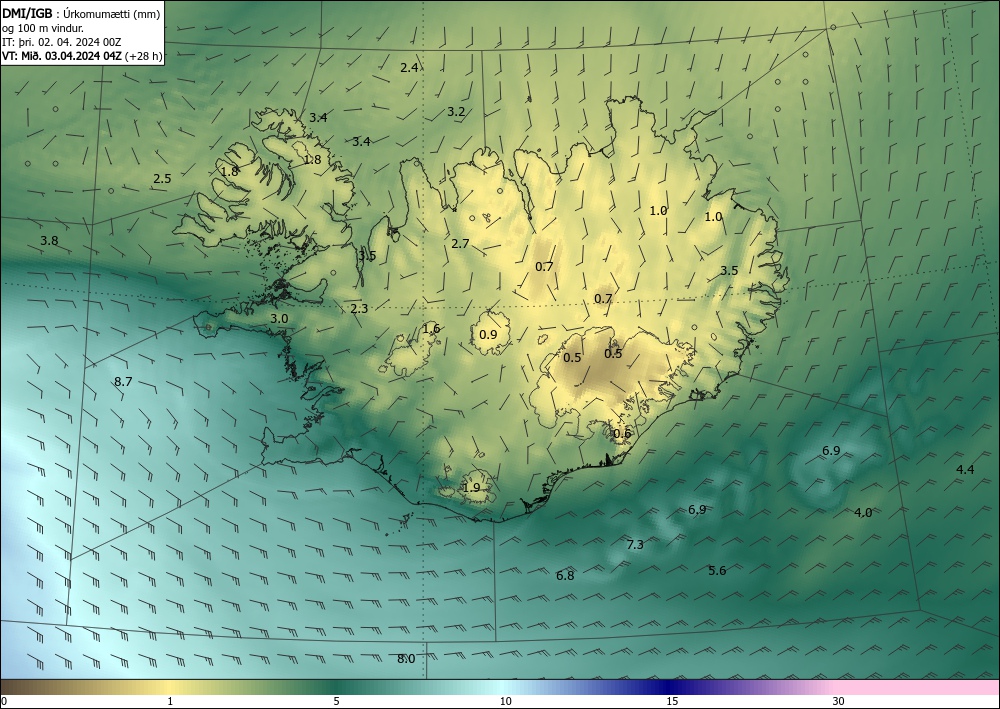This screenshot has width=1000, height=709.
Task: Select the 0.6 value label
Action: click(622, 434)
